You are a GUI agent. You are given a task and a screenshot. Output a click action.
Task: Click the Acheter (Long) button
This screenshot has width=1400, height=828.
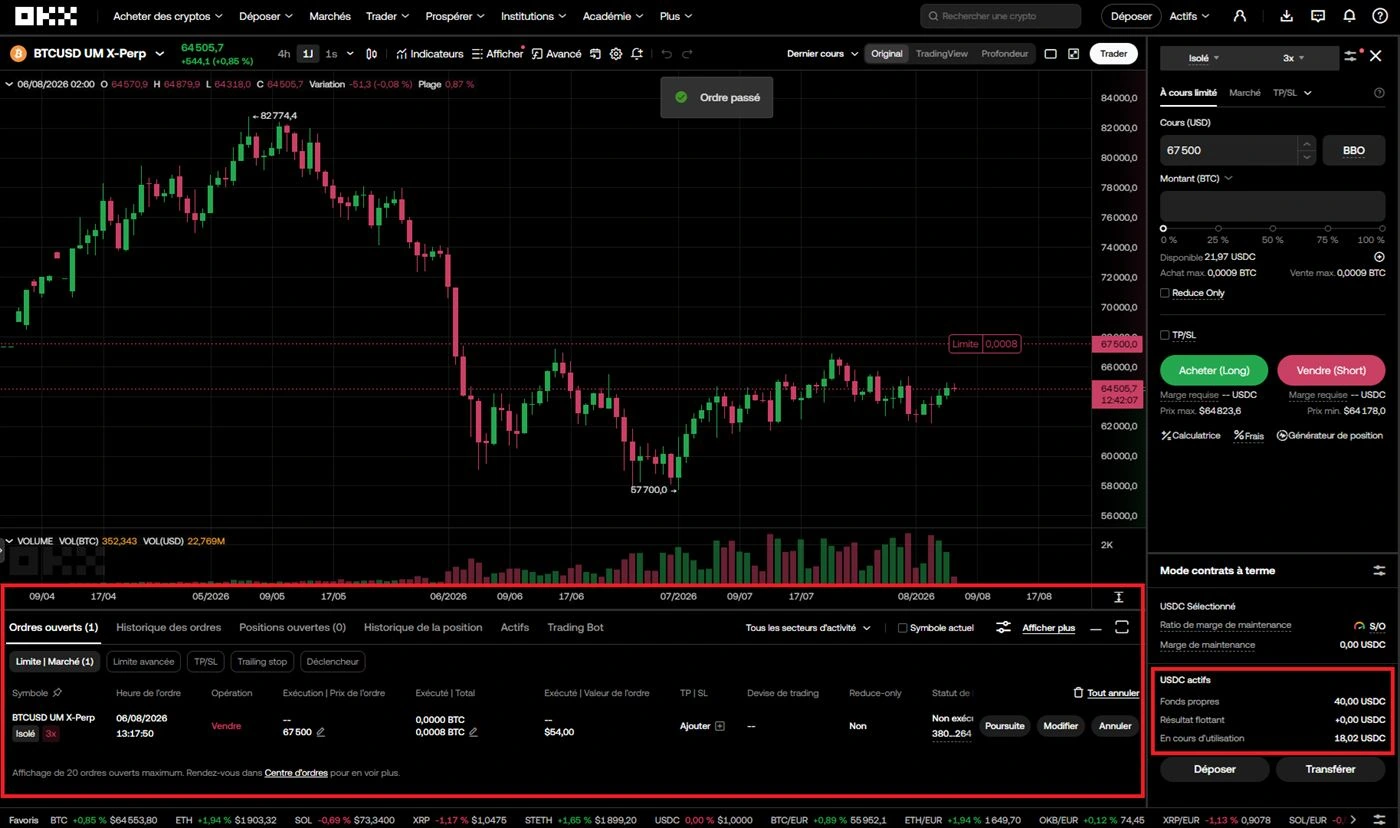[1213, 370]
